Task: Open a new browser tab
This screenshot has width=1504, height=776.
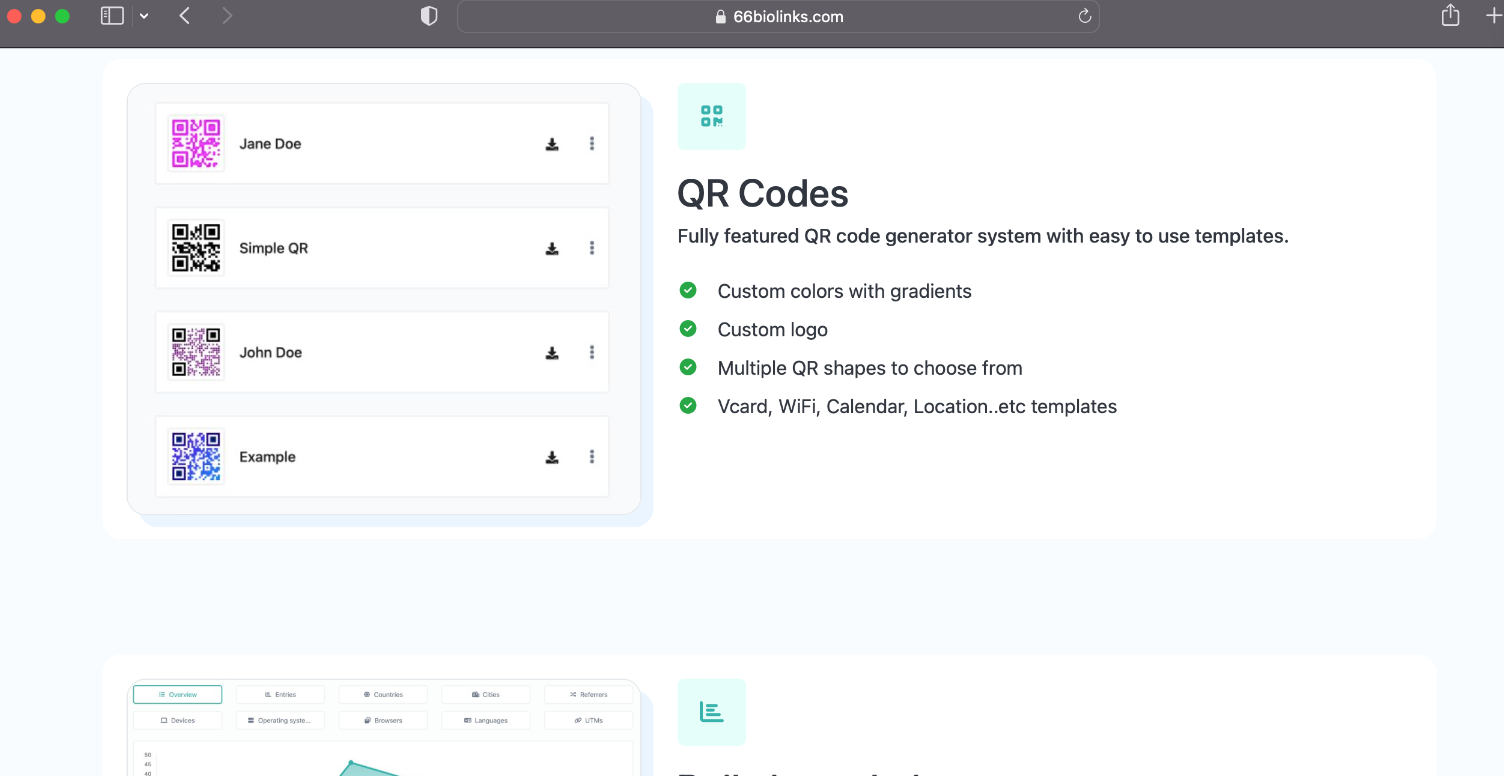Action: [x=1495, y=16]
